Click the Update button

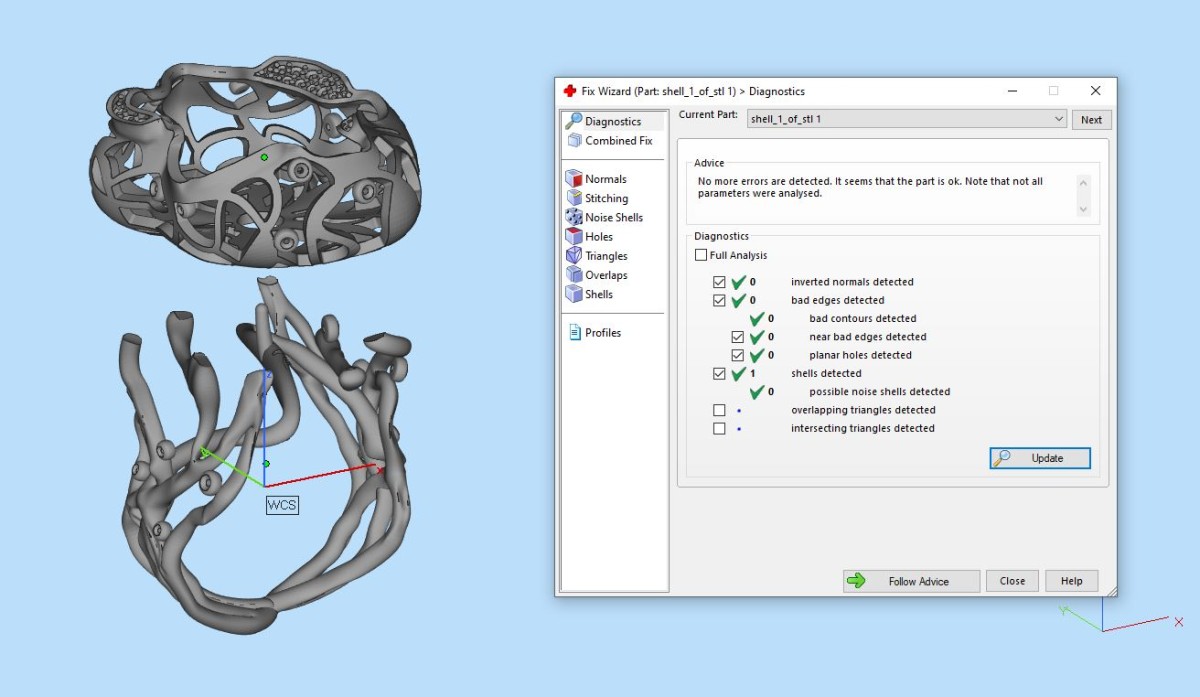(x=1040, y=458)
